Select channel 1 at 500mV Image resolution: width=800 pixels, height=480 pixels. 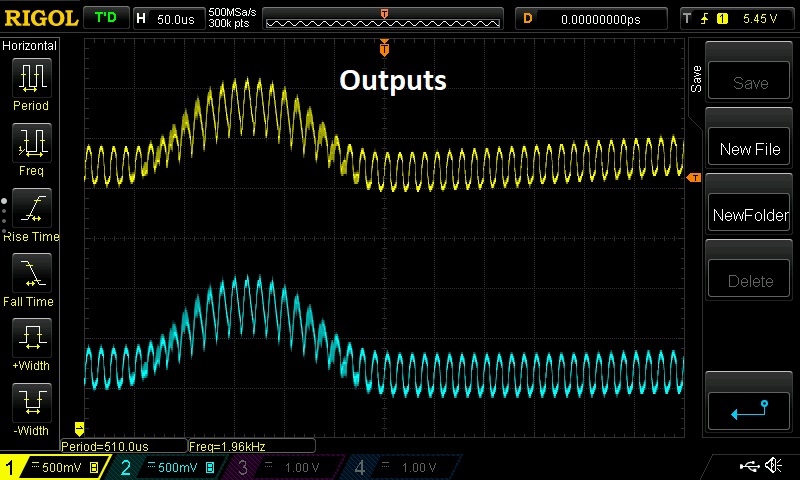(x=55, y=467)
